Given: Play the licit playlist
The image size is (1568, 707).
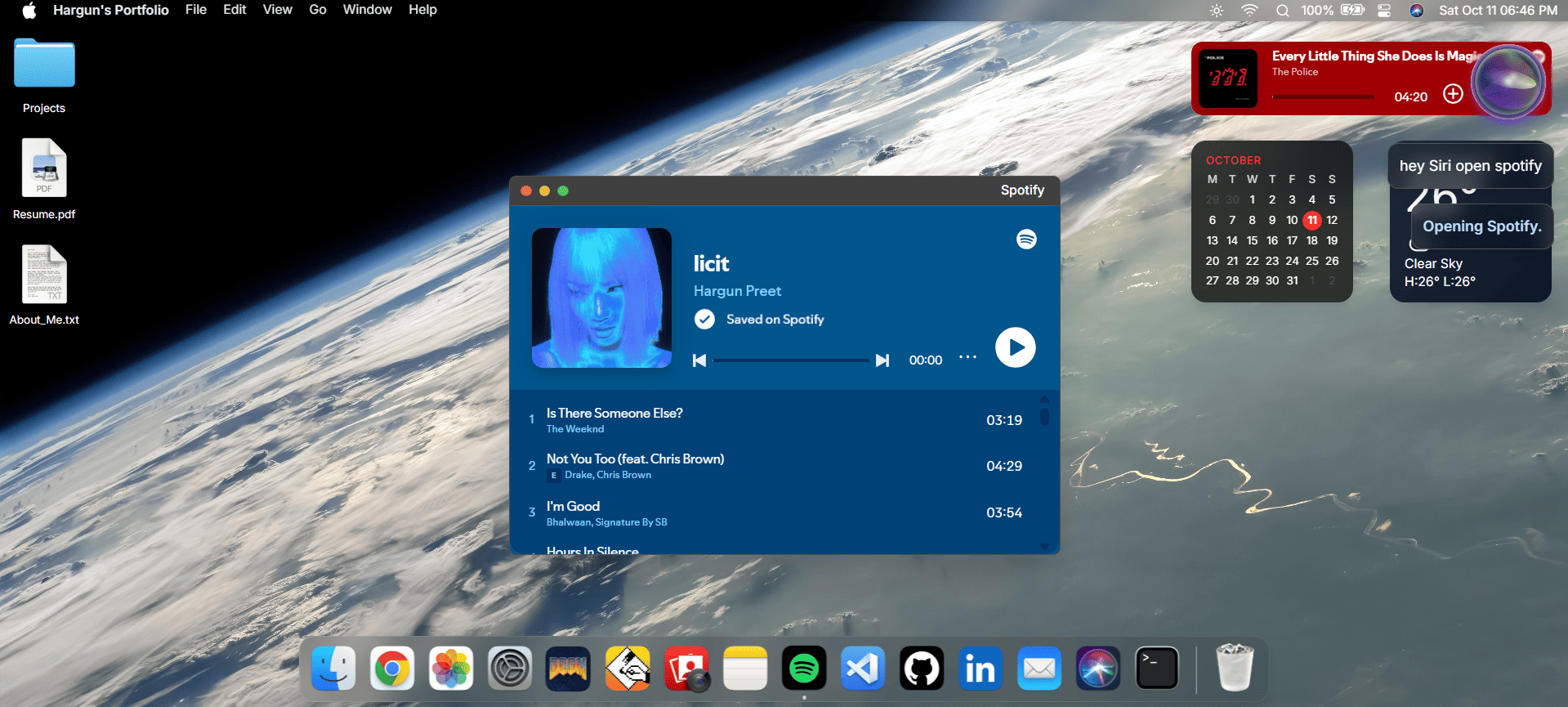Looking at the screenshot, I should (x=1015, y=347).
